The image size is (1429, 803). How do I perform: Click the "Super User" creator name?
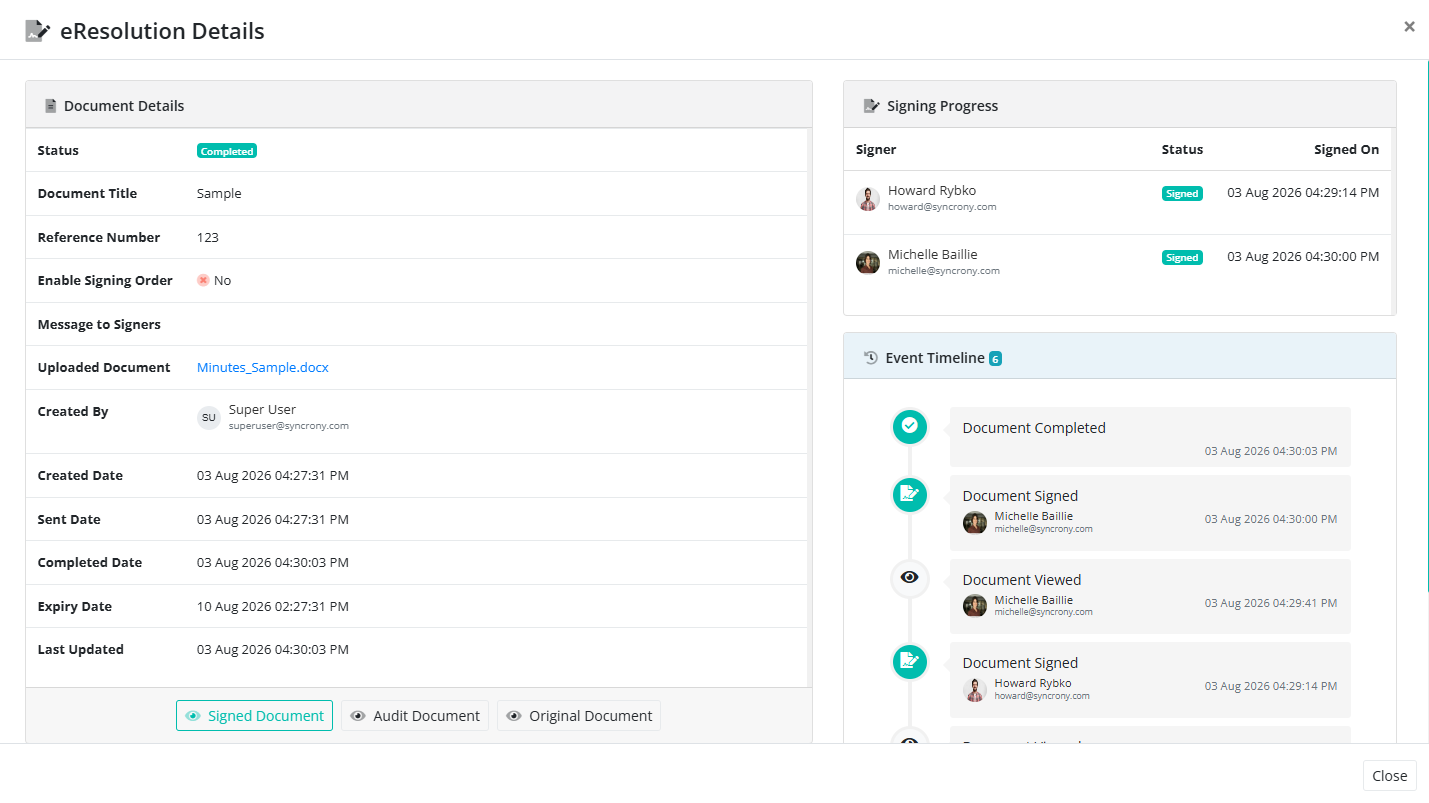tap(262, 410)
